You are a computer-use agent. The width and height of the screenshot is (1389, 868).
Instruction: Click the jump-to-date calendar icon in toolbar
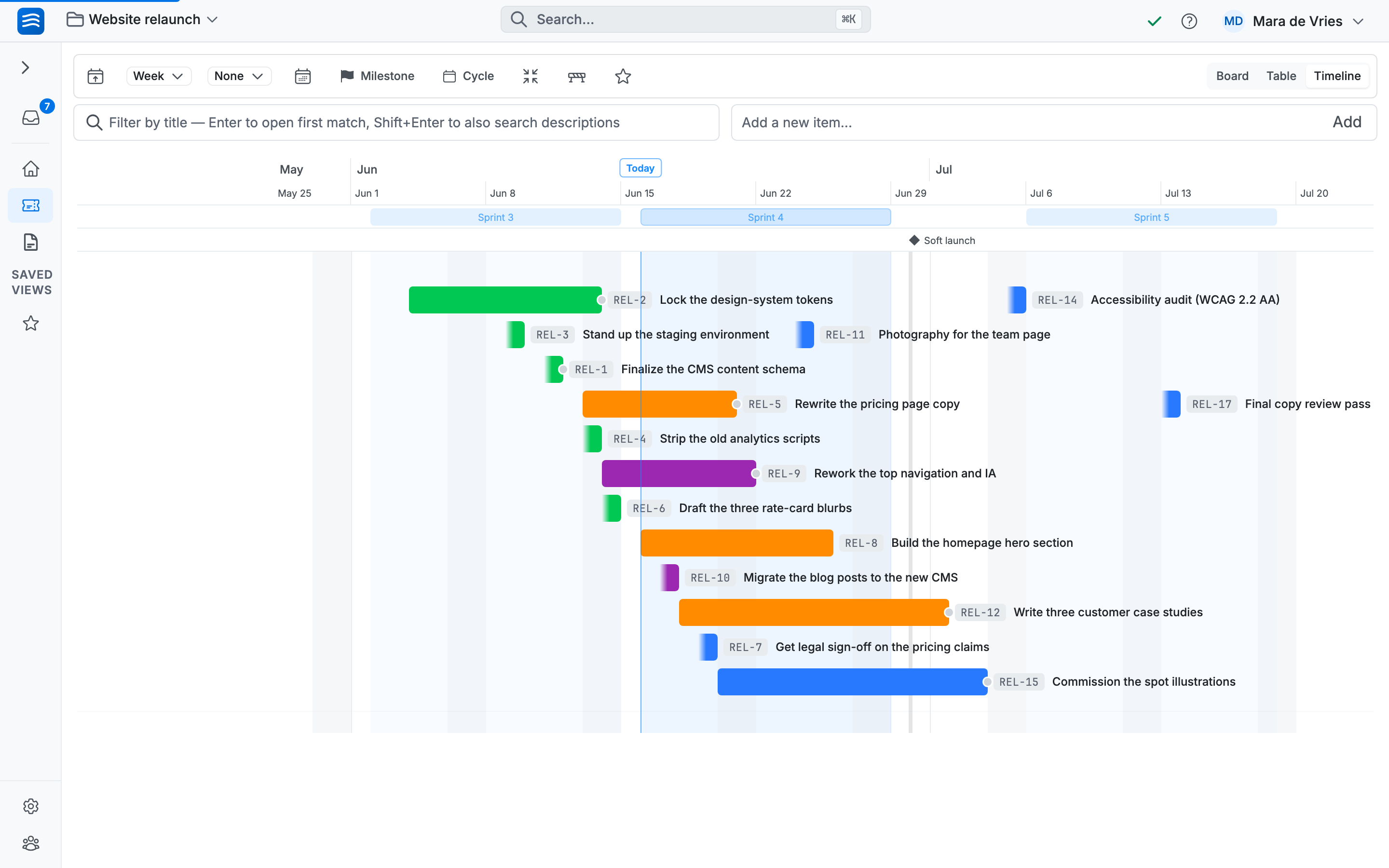(95, 76)
